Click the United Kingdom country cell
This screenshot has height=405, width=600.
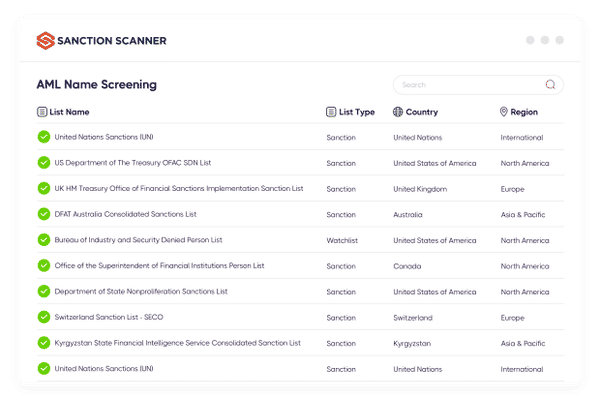[420, 189]
